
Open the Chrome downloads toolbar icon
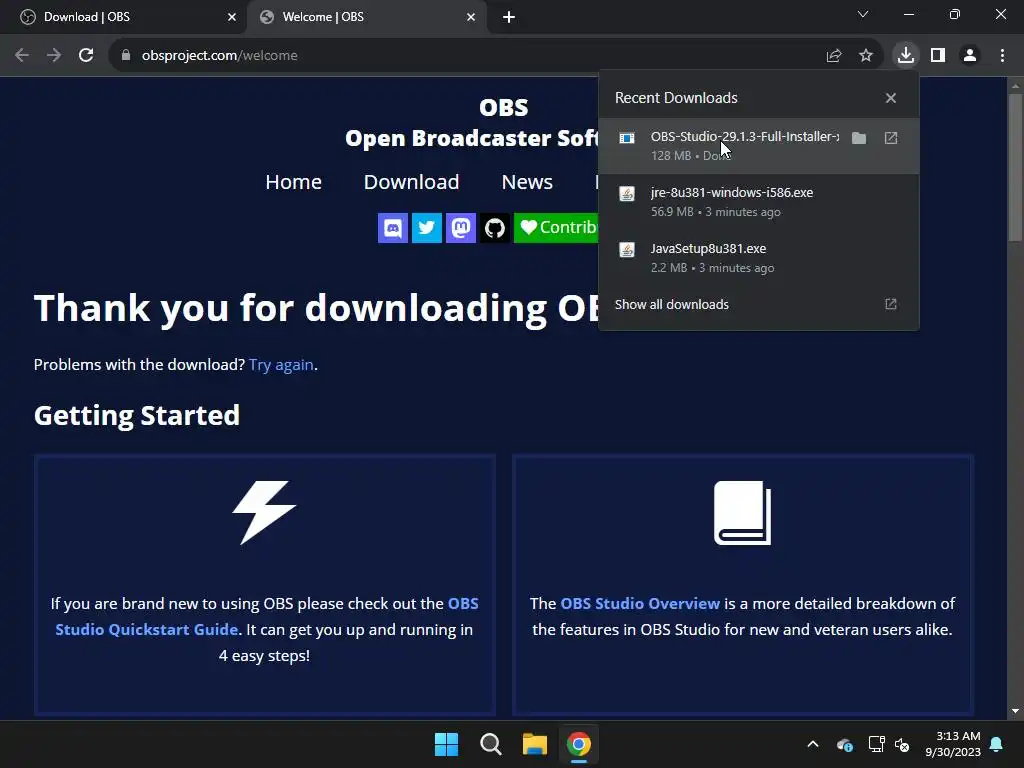tap(905, 55)
